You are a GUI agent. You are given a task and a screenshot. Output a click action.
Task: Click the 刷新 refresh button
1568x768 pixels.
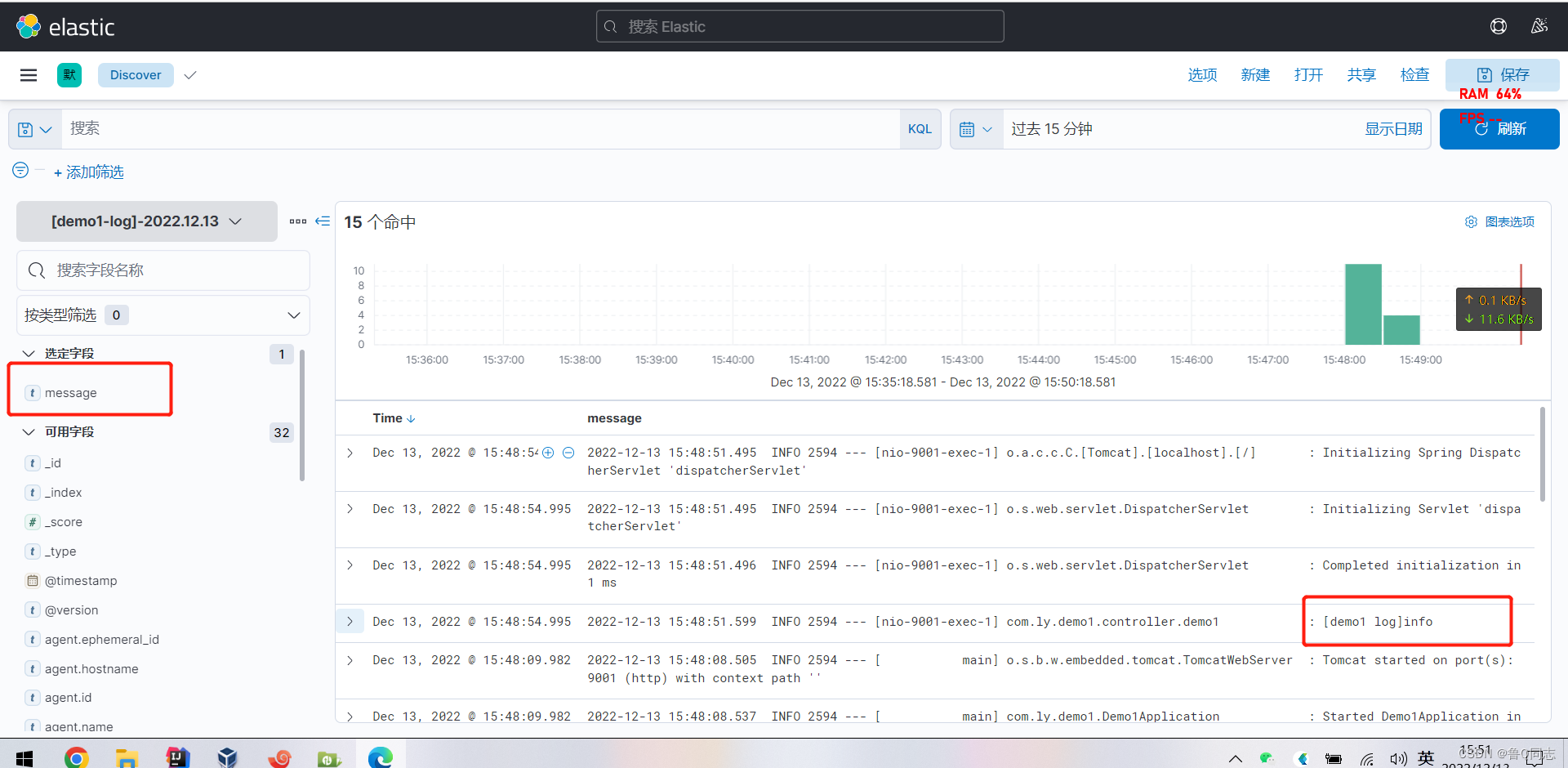[1499, 129]
